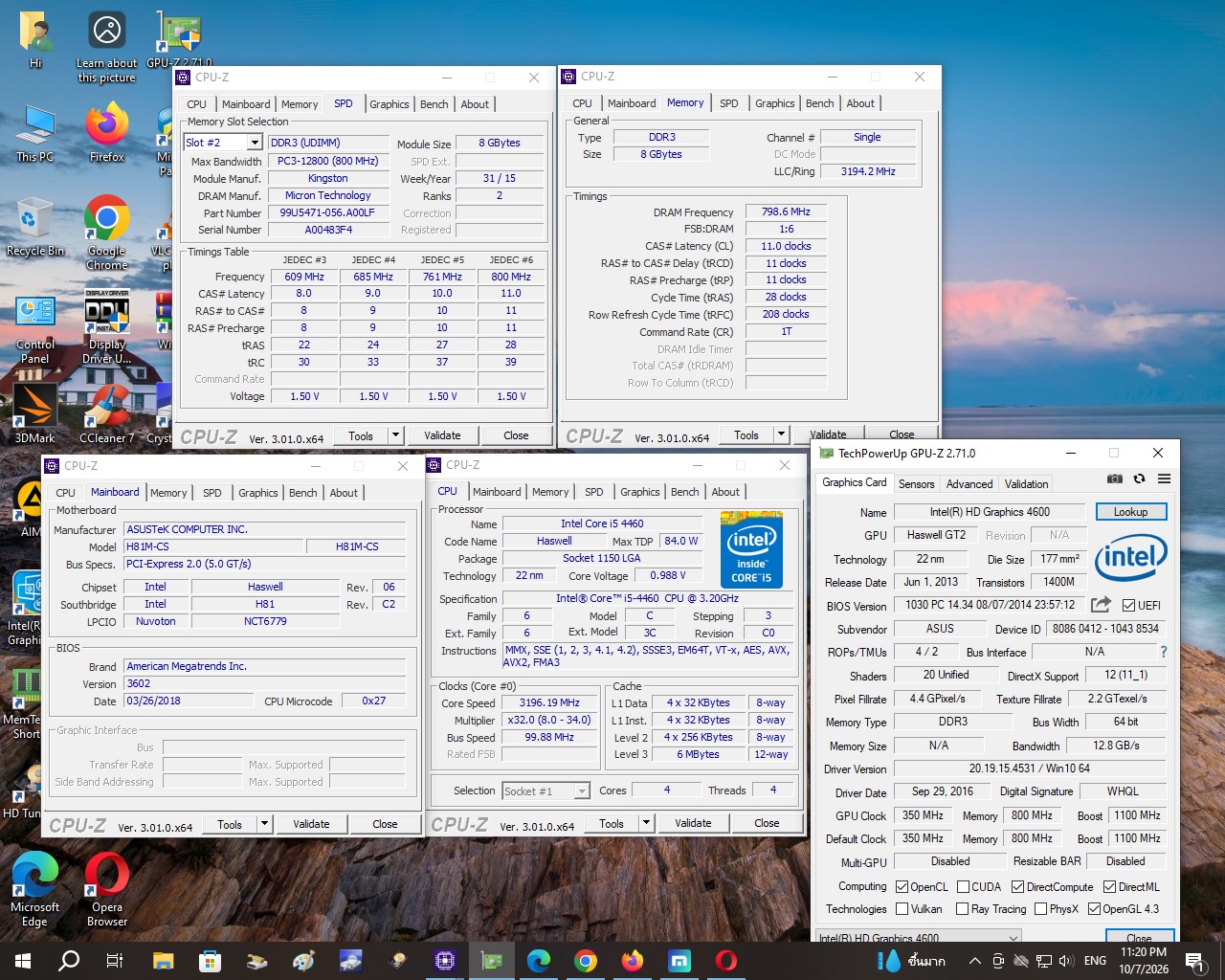Image resolution: width=1225 pixels, height=980 pixels.
Task: Click the BIOS Version field in GPU-Z
Action: click(990, 605)
